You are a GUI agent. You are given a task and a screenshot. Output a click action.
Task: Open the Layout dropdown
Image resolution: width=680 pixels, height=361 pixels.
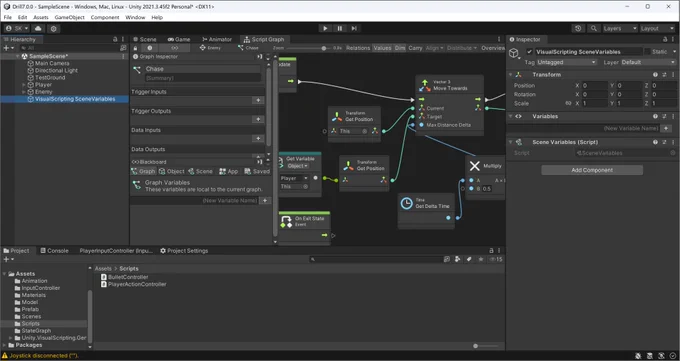point(657,28)
